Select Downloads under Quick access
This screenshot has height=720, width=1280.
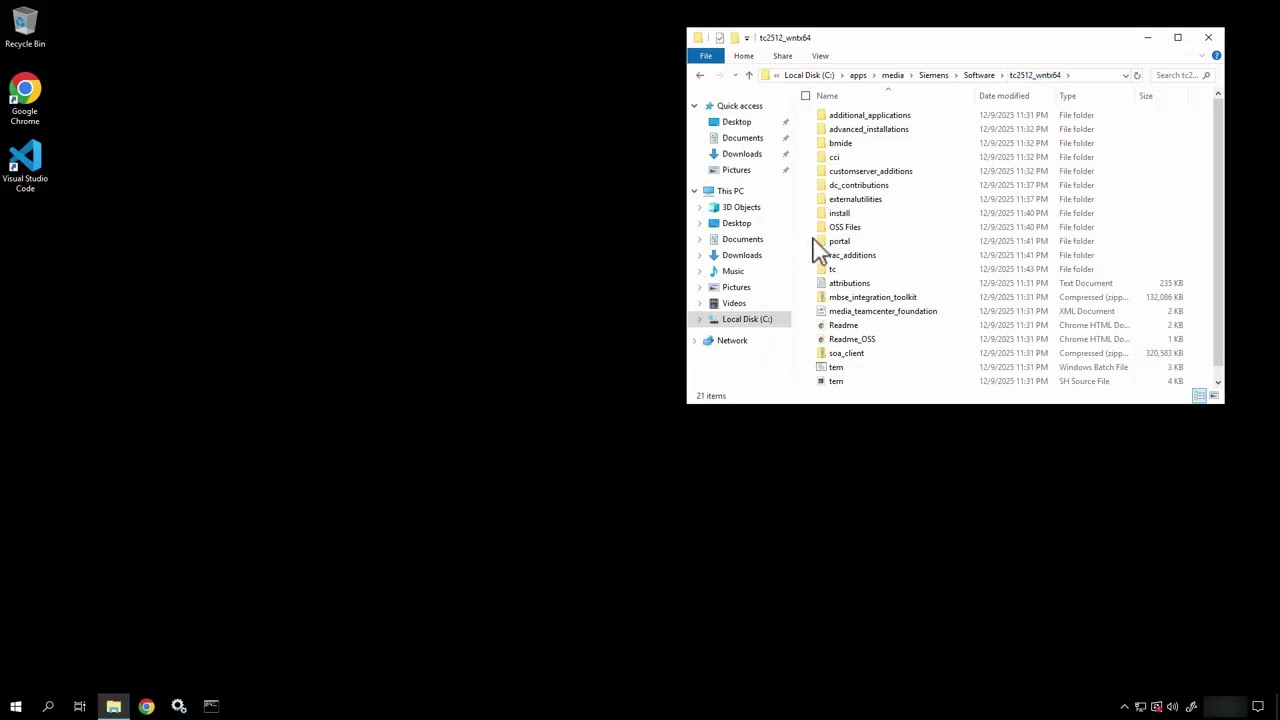click(x=742, y=154)
